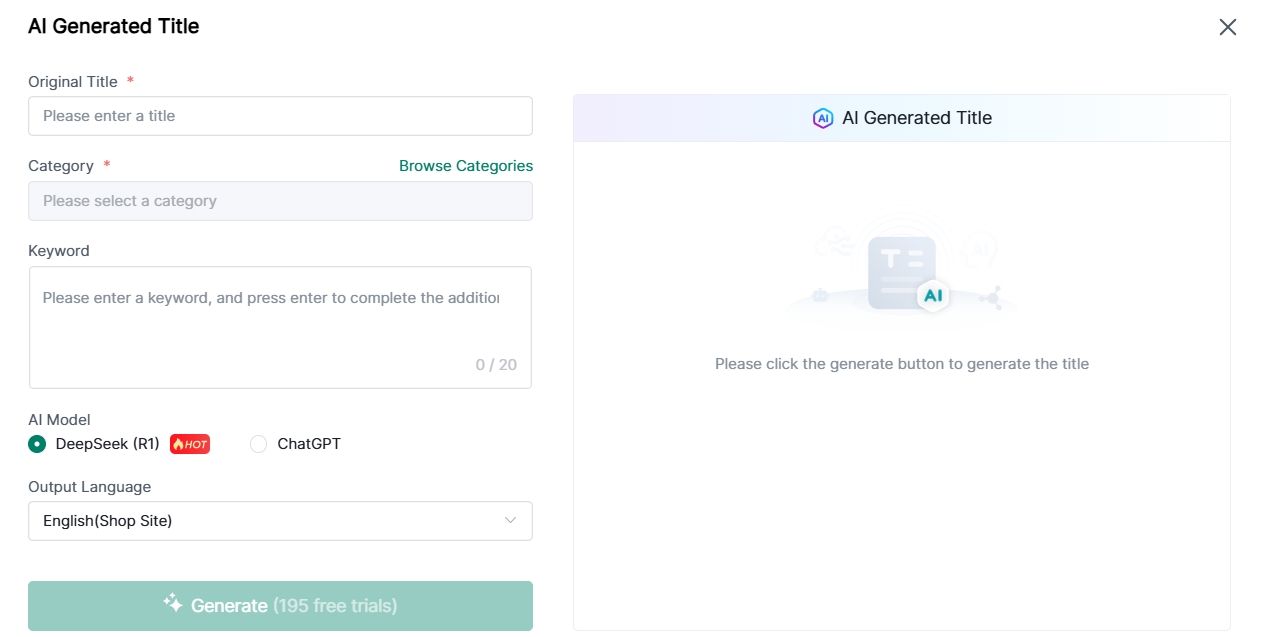Click the sparkle icon on the Generate button
This screenshot has width=1262, height=637.
(173, 605)
